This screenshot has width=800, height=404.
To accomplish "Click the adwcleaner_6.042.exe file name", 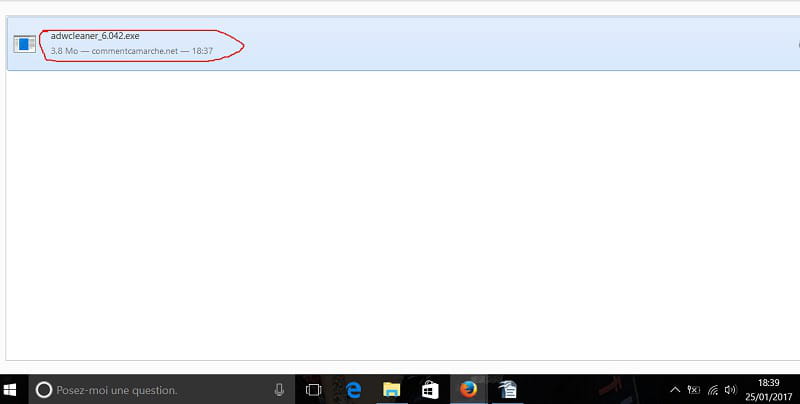I will (x=95, y=36).
